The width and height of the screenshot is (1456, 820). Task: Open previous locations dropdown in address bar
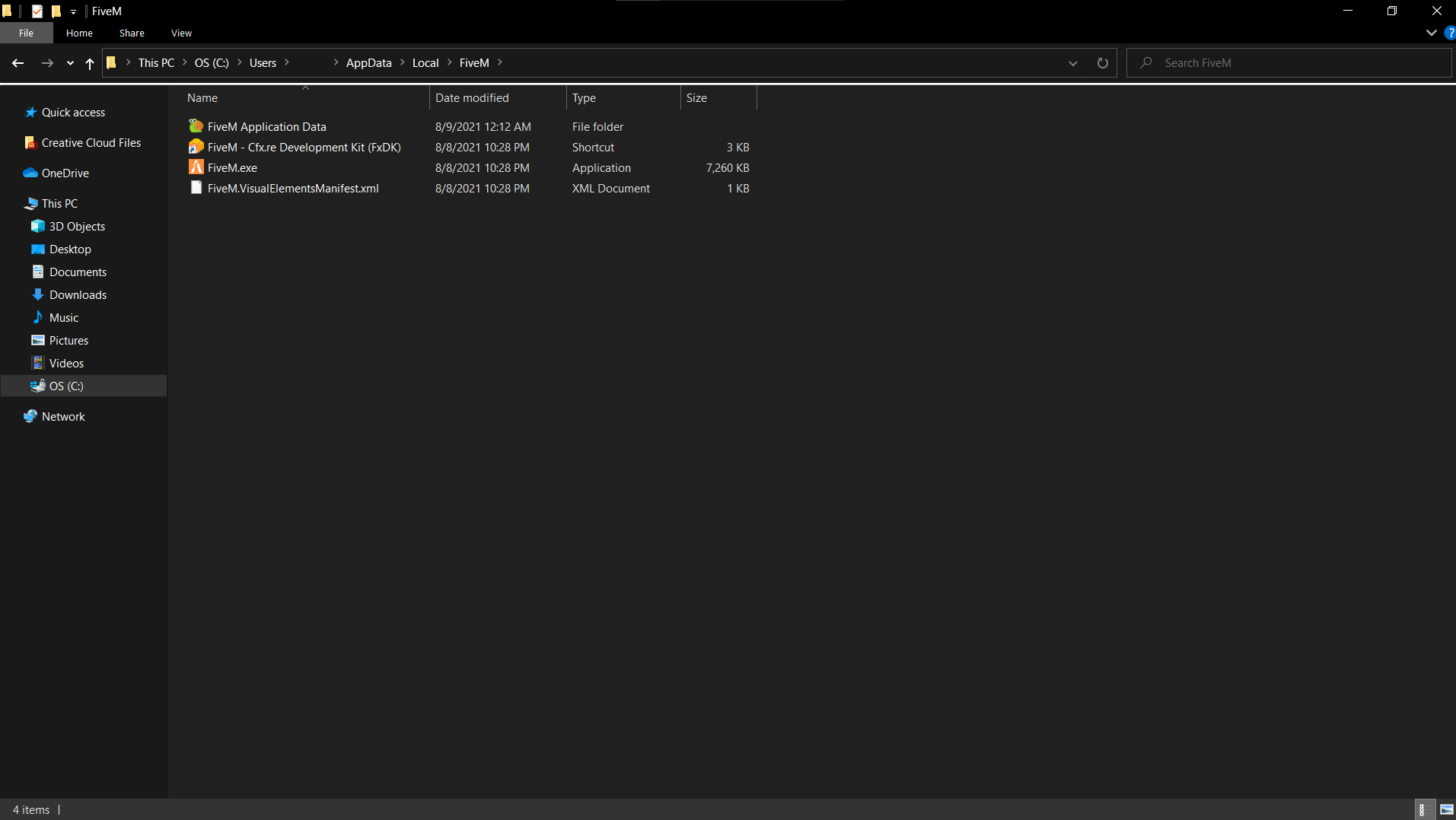pos(1073,63)
